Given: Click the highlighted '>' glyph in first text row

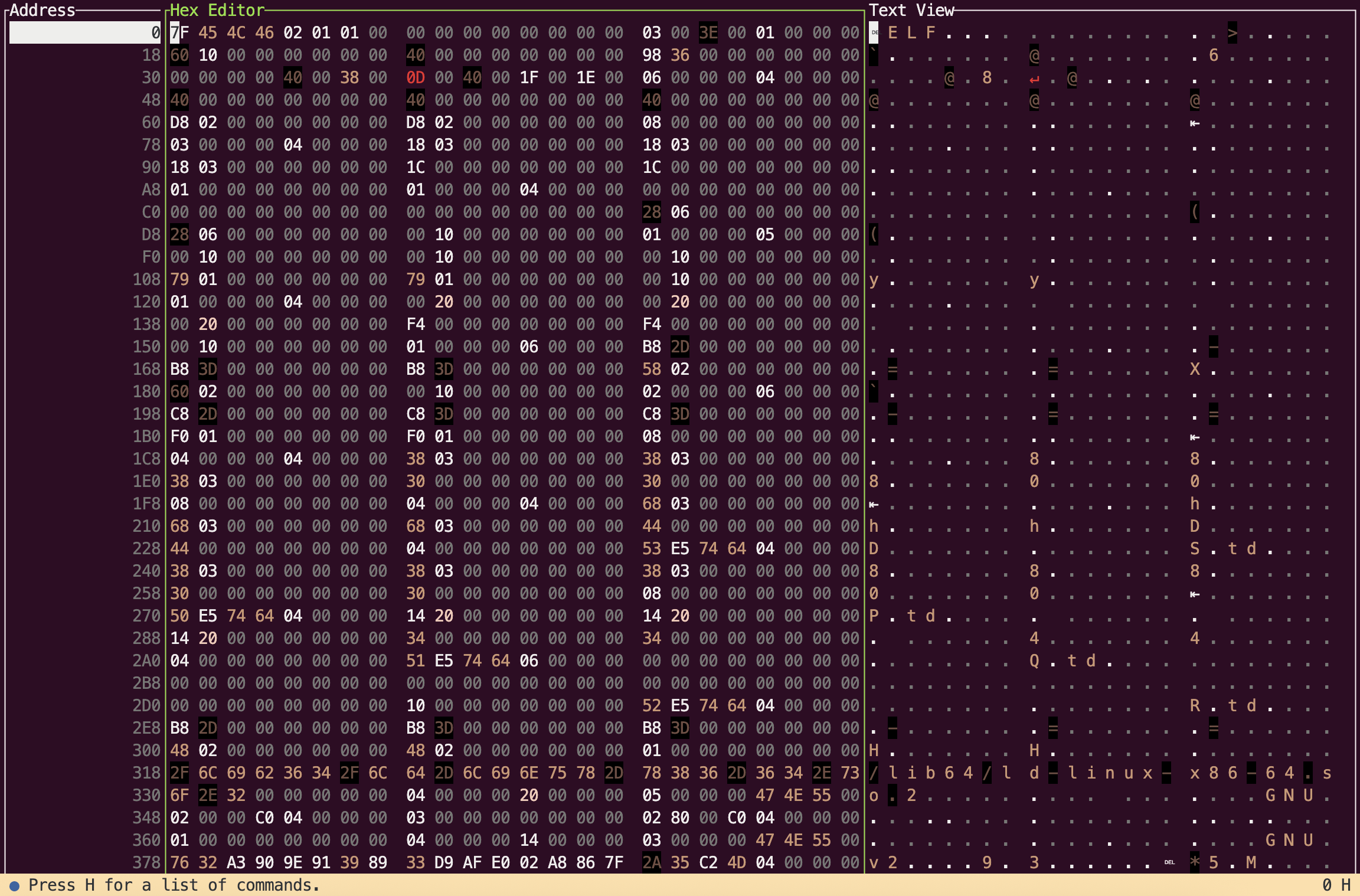Looking at the screenshot, I should coord(1232,33).
